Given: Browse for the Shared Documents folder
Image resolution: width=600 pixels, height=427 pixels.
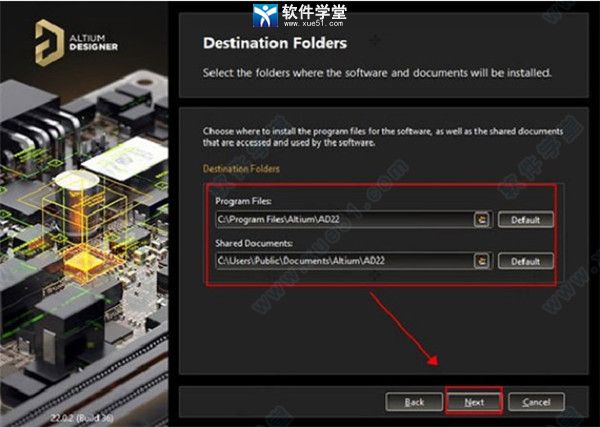Looking at the screenshot, I should click(x=482, y=261).
